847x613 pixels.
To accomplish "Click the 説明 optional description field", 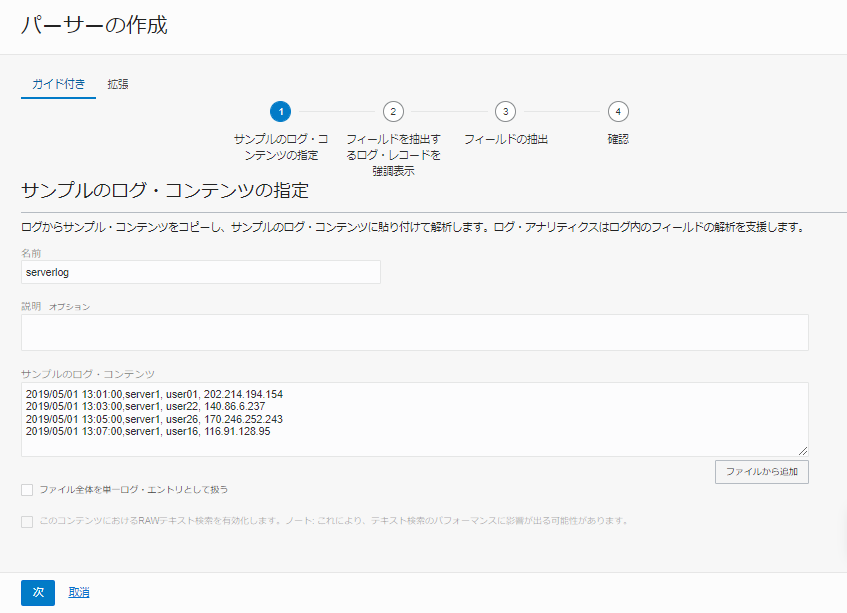I will coord(414,332).
